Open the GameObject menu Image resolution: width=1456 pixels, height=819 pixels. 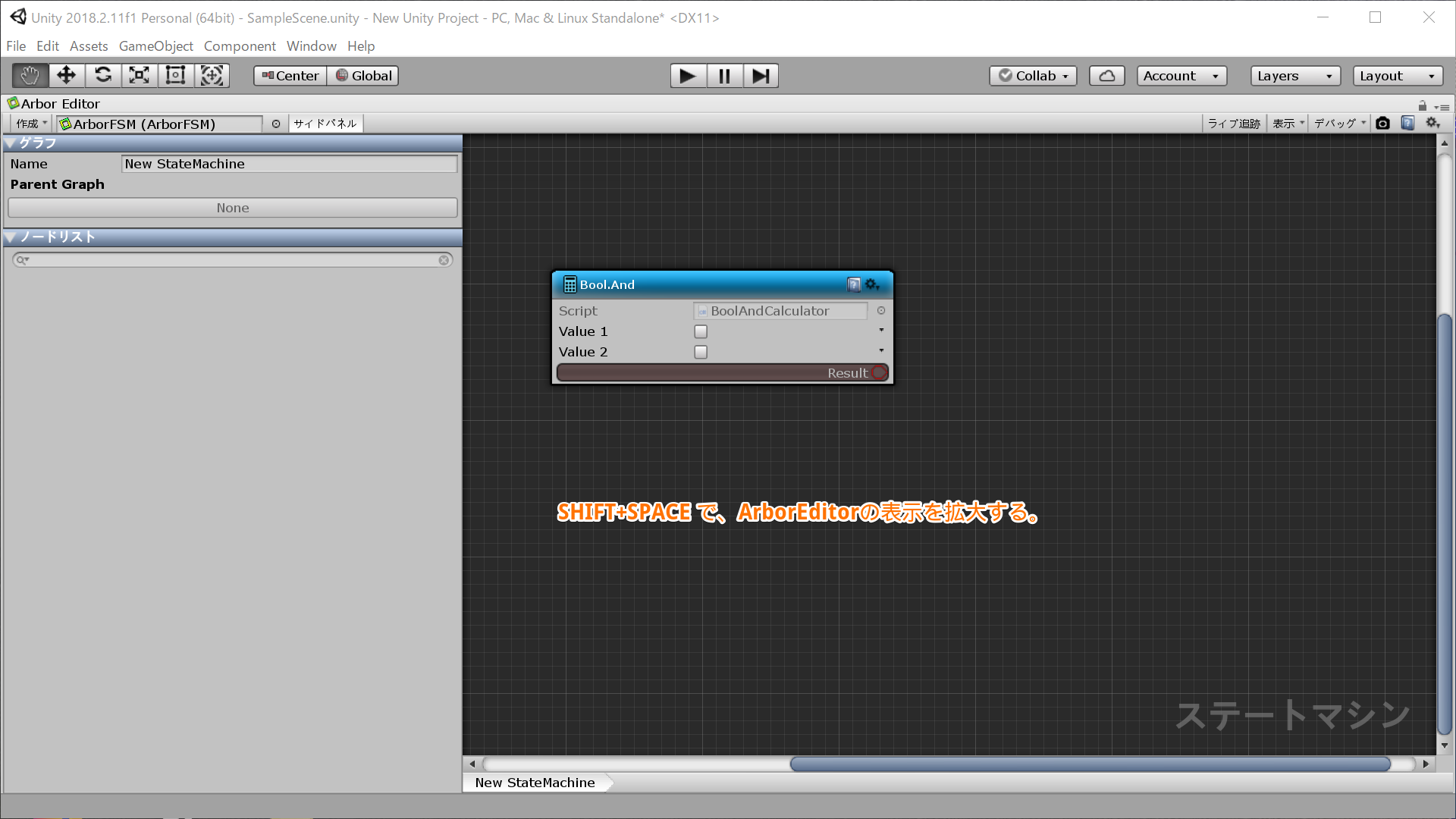point(155,46)
